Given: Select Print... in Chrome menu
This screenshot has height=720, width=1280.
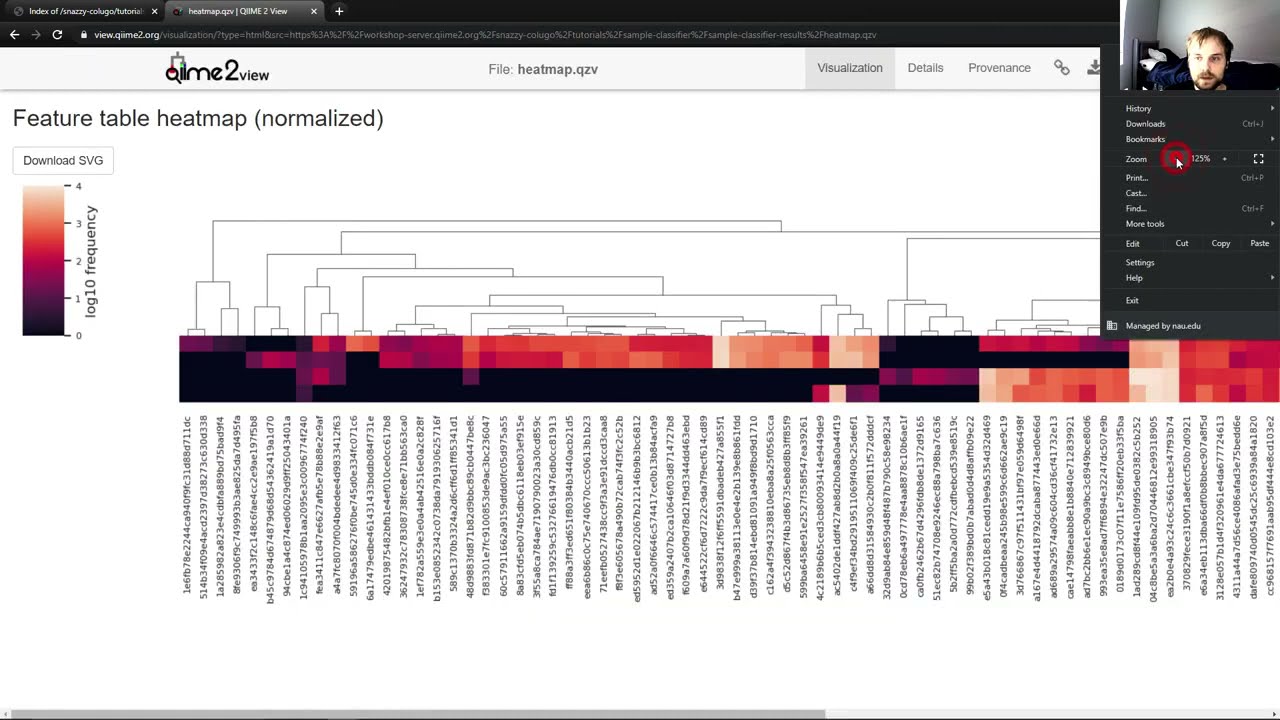Looking at the screenshot, I should pyautogui.click(x=1190, y=178).
